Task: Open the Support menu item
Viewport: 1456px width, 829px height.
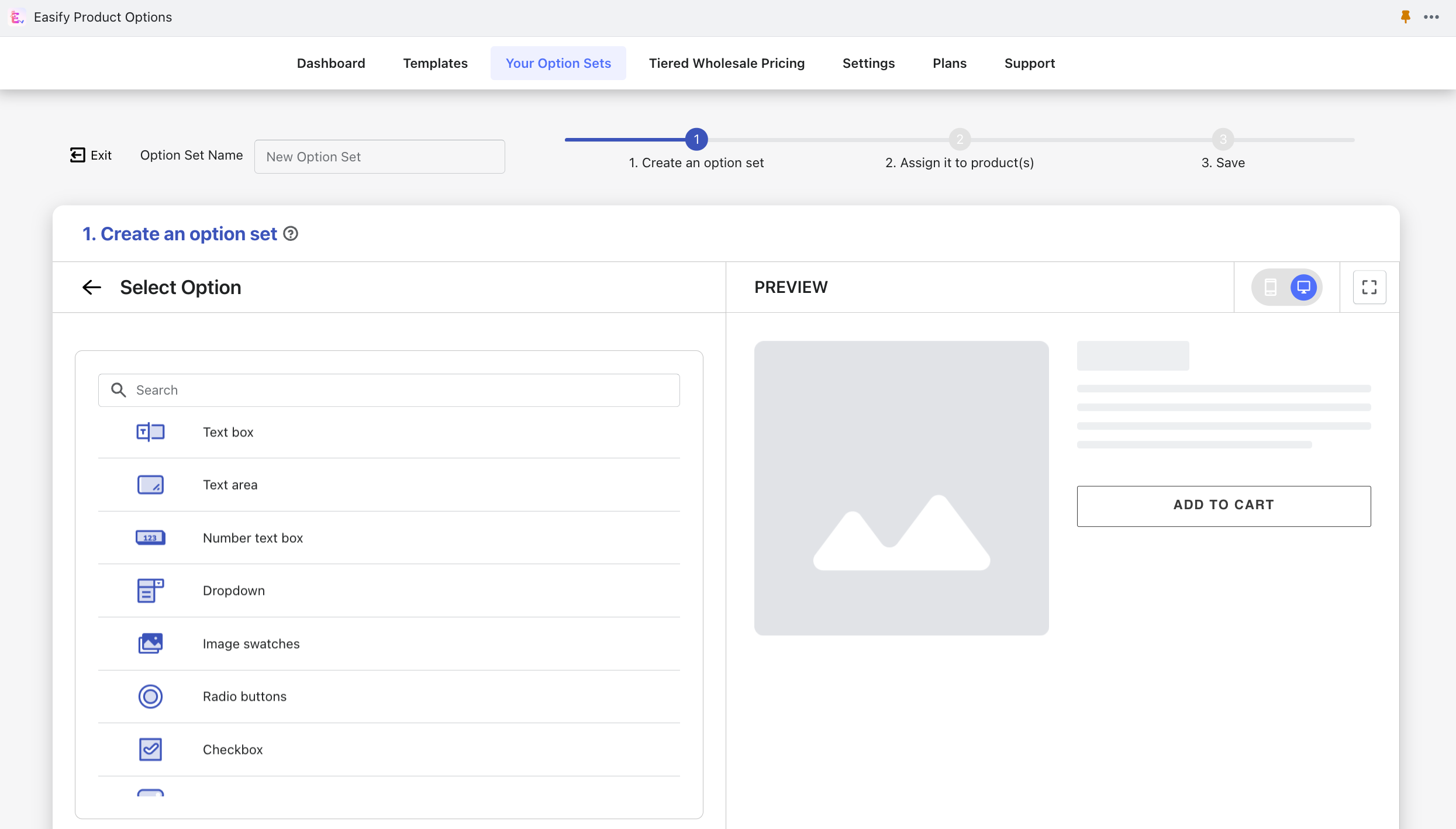Action: (1030, 63)
